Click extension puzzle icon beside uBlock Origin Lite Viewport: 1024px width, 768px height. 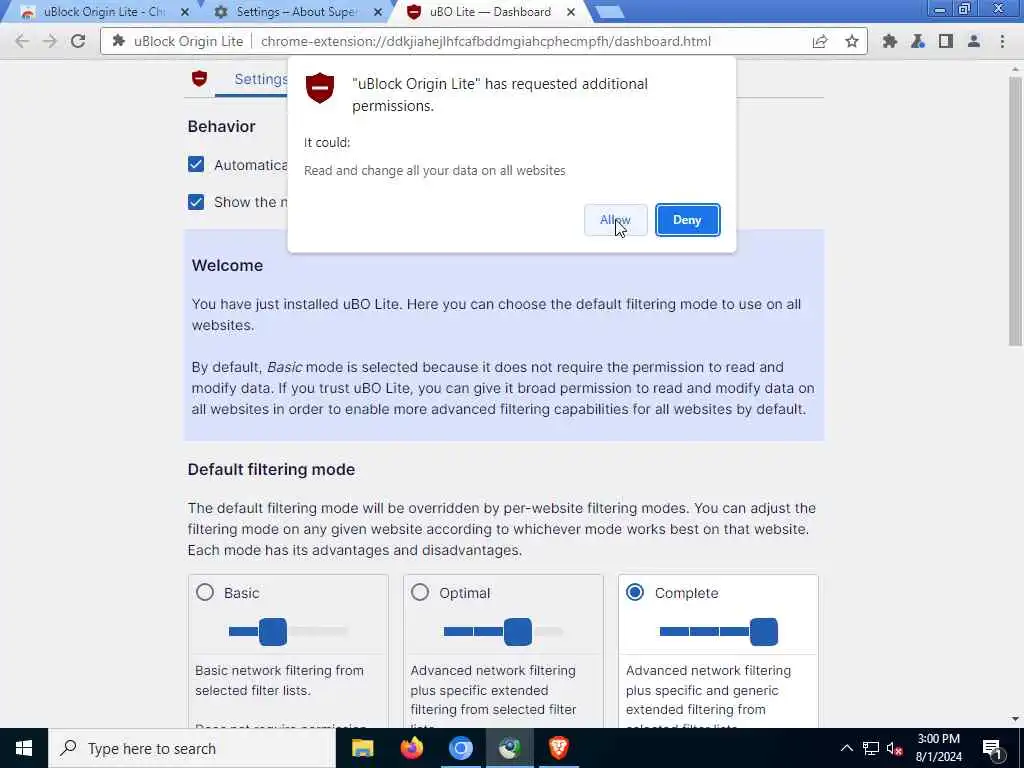point(118,41)
